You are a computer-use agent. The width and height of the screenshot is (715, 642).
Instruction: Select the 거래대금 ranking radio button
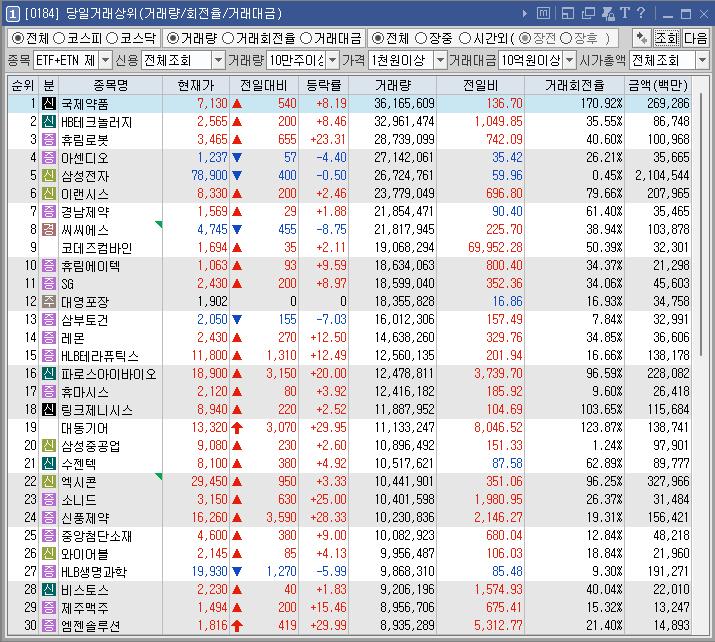pos(306,38)
